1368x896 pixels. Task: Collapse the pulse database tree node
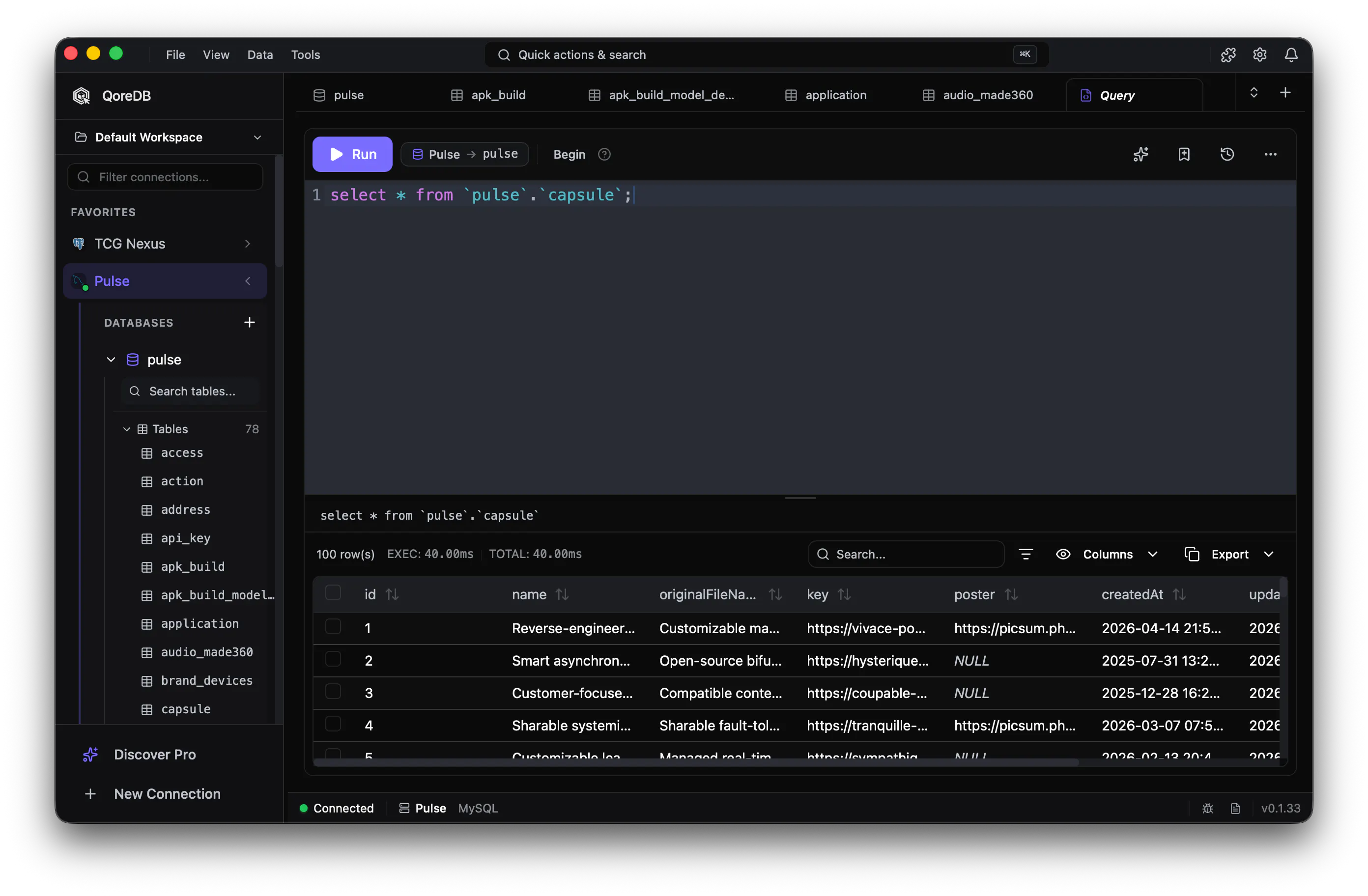(111, 359)
